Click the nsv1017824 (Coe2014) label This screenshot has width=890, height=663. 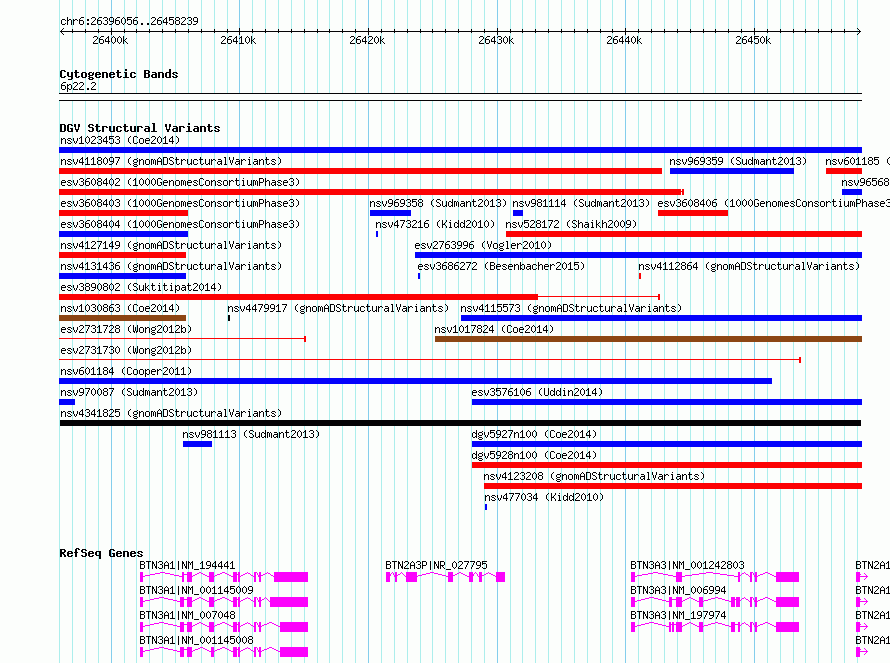[x=494, y=329]
